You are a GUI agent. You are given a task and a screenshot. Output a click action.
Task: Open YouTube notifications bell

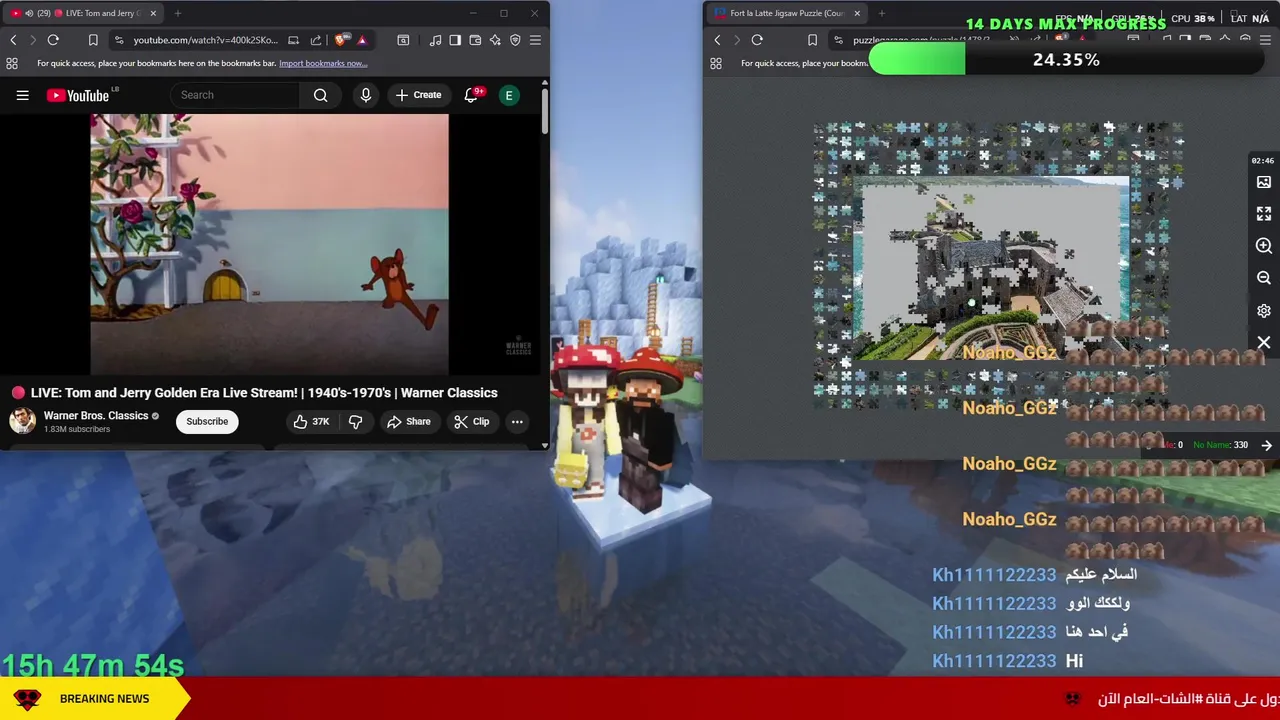pos(471,95)
